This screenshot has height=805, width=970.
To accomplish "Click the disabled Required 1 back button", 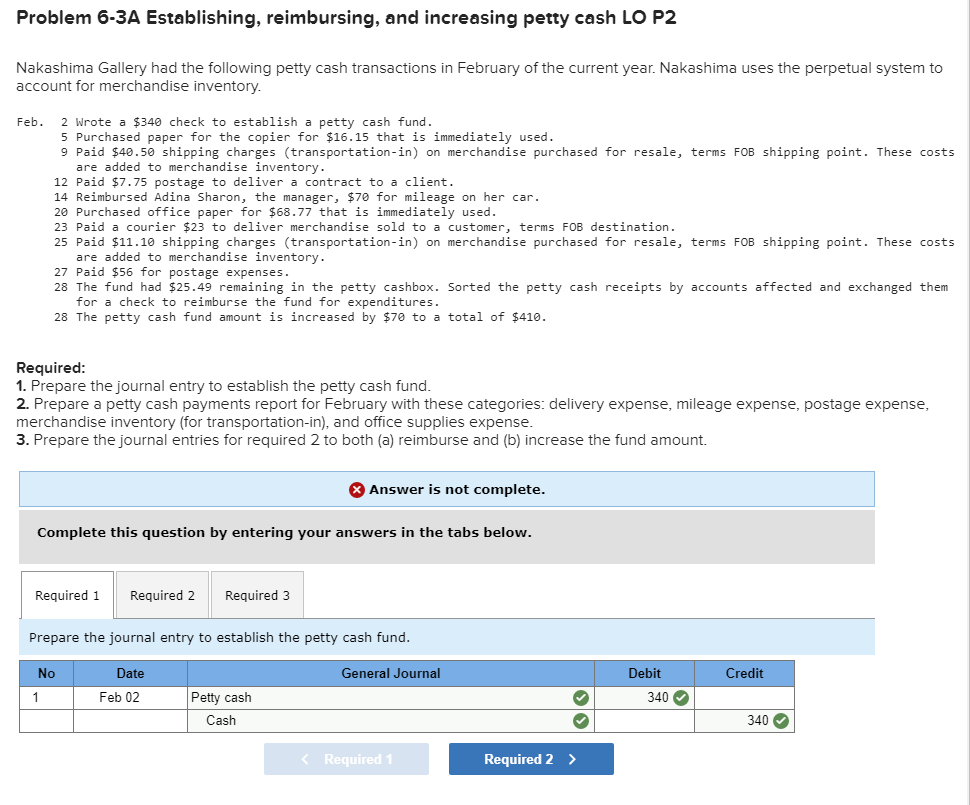I will pos(346,759).
